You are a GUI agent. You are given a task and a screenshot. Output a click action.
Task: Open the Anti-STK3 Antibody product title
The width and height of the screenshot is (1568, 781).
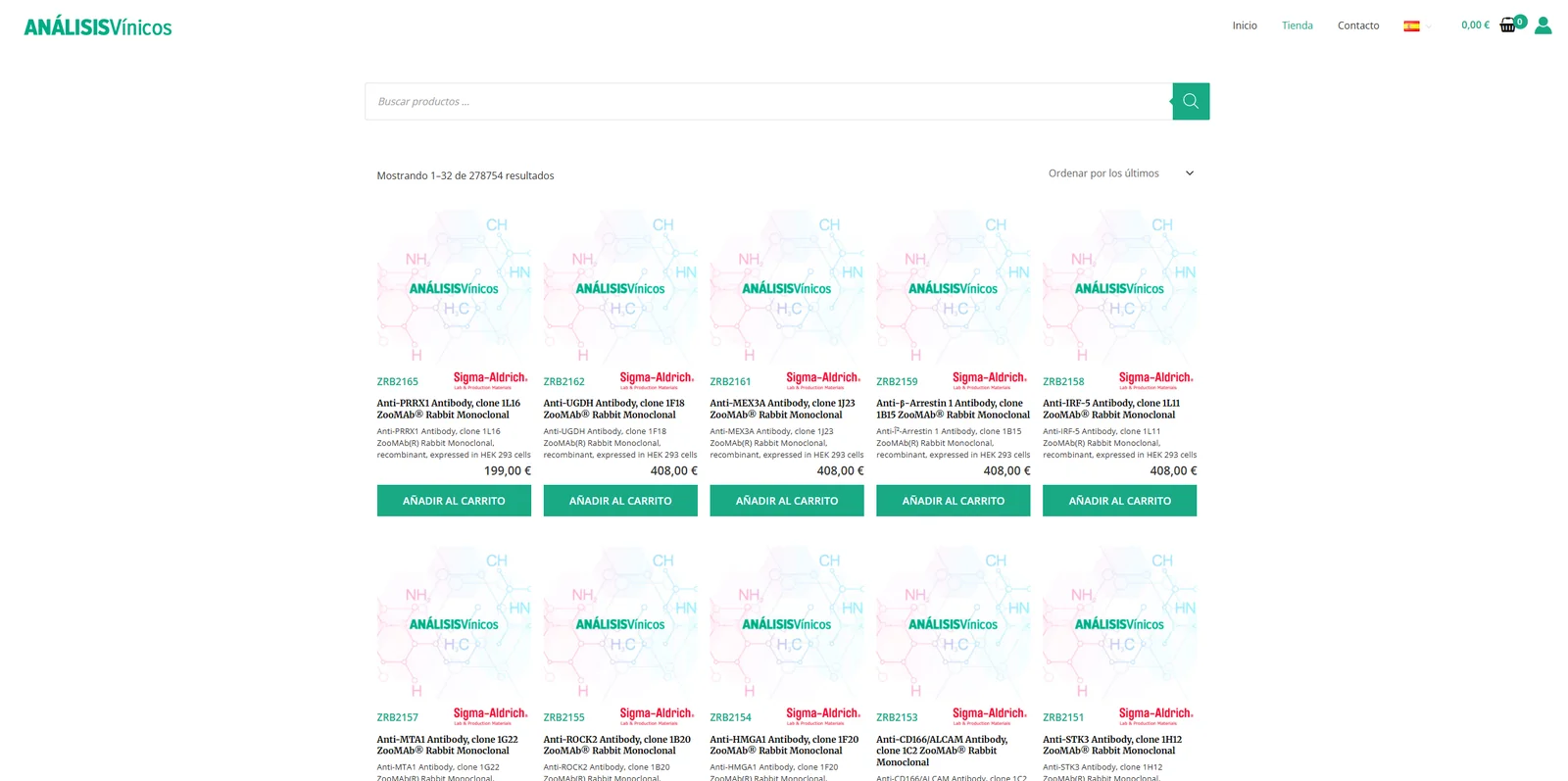(1112, 745)
